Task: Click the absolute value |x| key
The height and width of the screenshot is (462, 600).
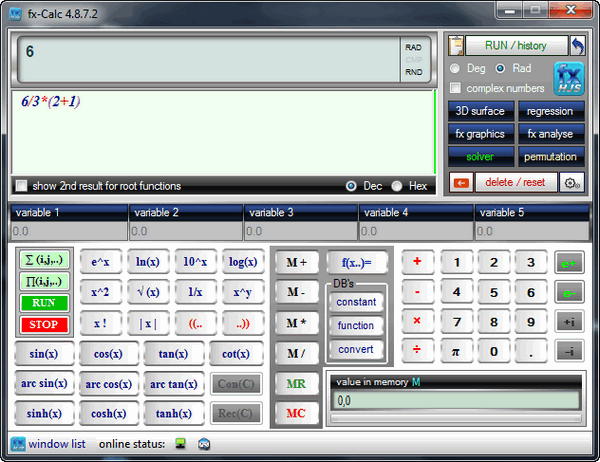Action: click(x=148, y=323)
